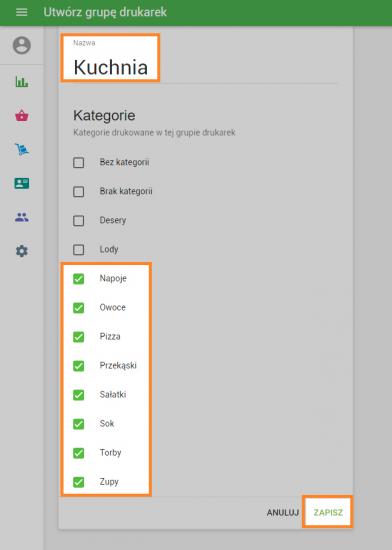Open the hamburger menu
Viewport: 392px width, 550px height.
point(21,12)
